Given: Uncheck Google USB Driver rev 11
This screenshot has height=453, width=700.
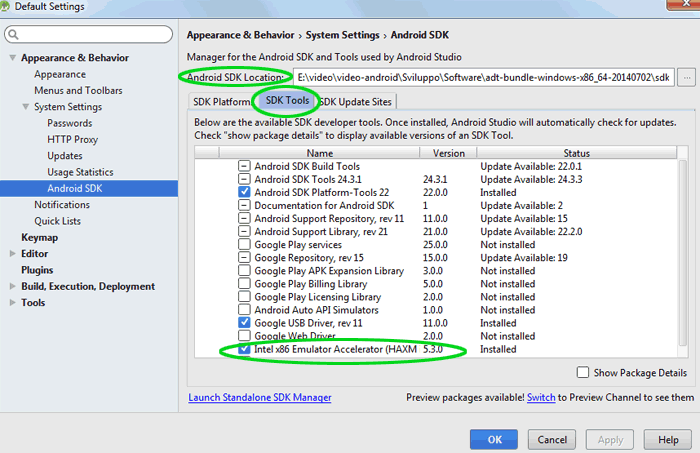Looking at the screenshot, I should click(x=244, y=323).
